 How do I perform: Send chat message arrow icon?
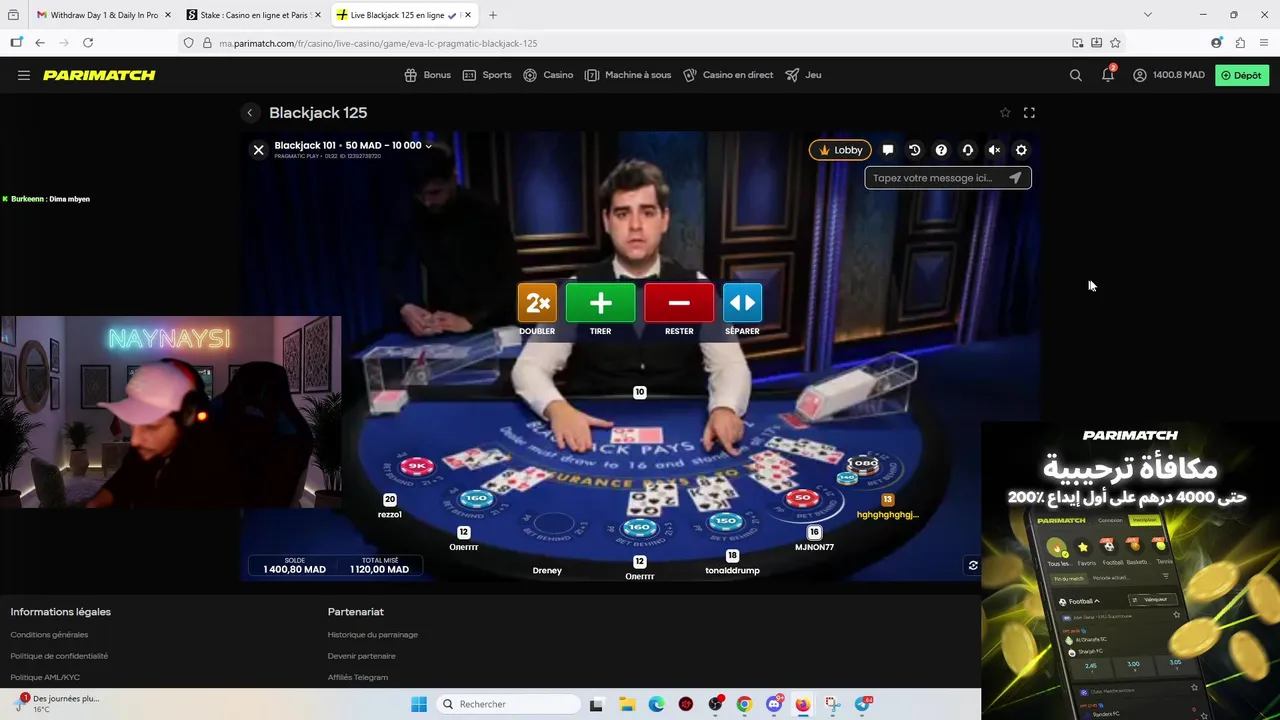[1016, 178]
